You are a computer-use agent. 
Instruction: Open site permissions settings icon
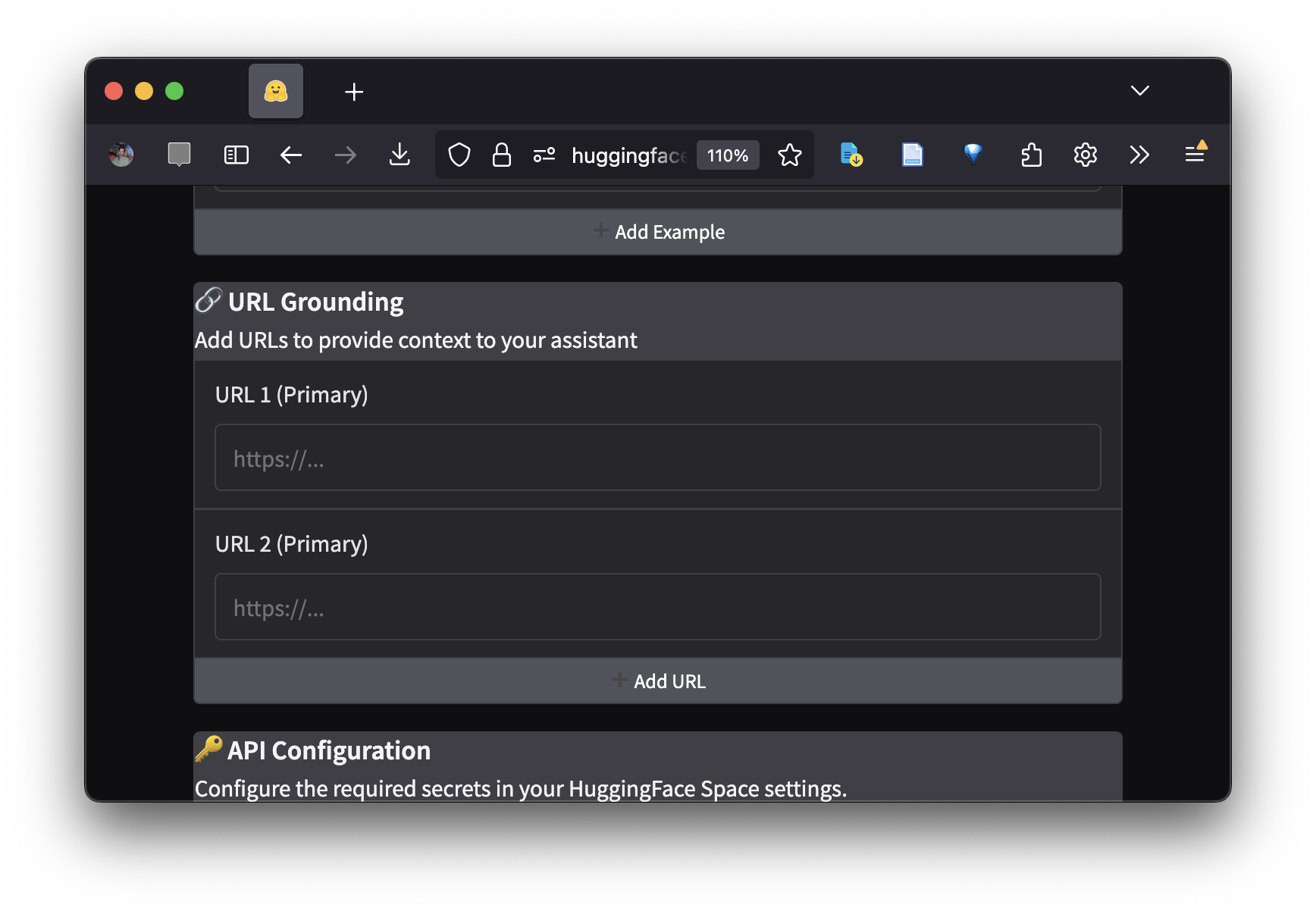pos(544,155)
